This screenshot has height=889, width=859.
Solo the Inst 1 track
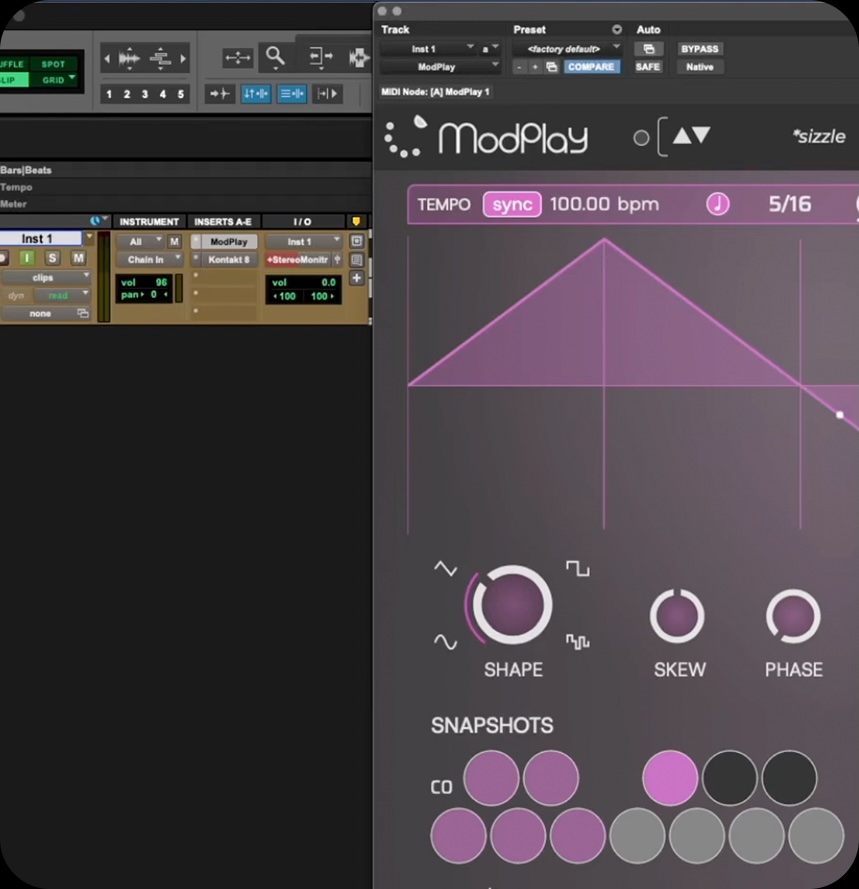pos(52,258)
